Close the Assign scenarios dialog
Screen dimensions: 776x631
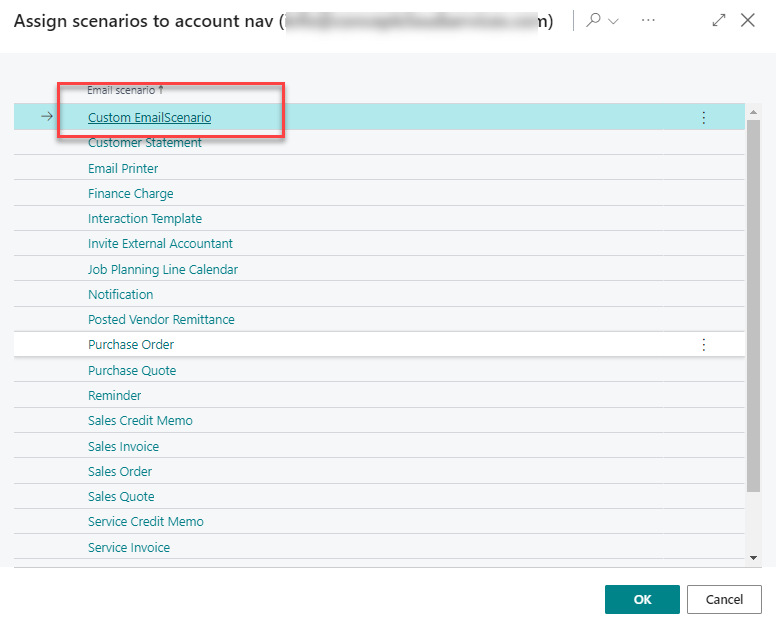[x=748, y=20]
